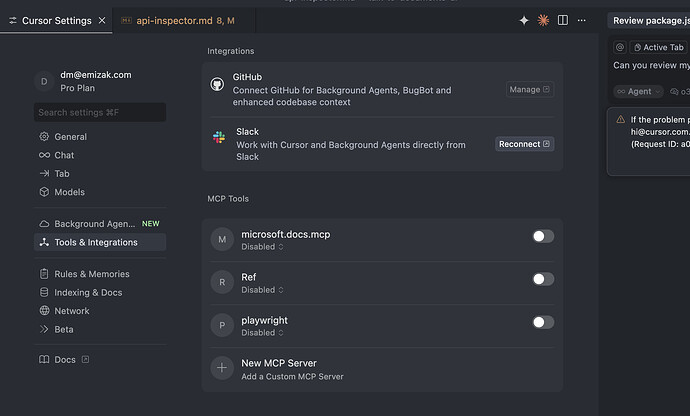Click the sparkle AI icon in editor toolbar
Viewport: 690px width, 416px height.
point(524,20)
